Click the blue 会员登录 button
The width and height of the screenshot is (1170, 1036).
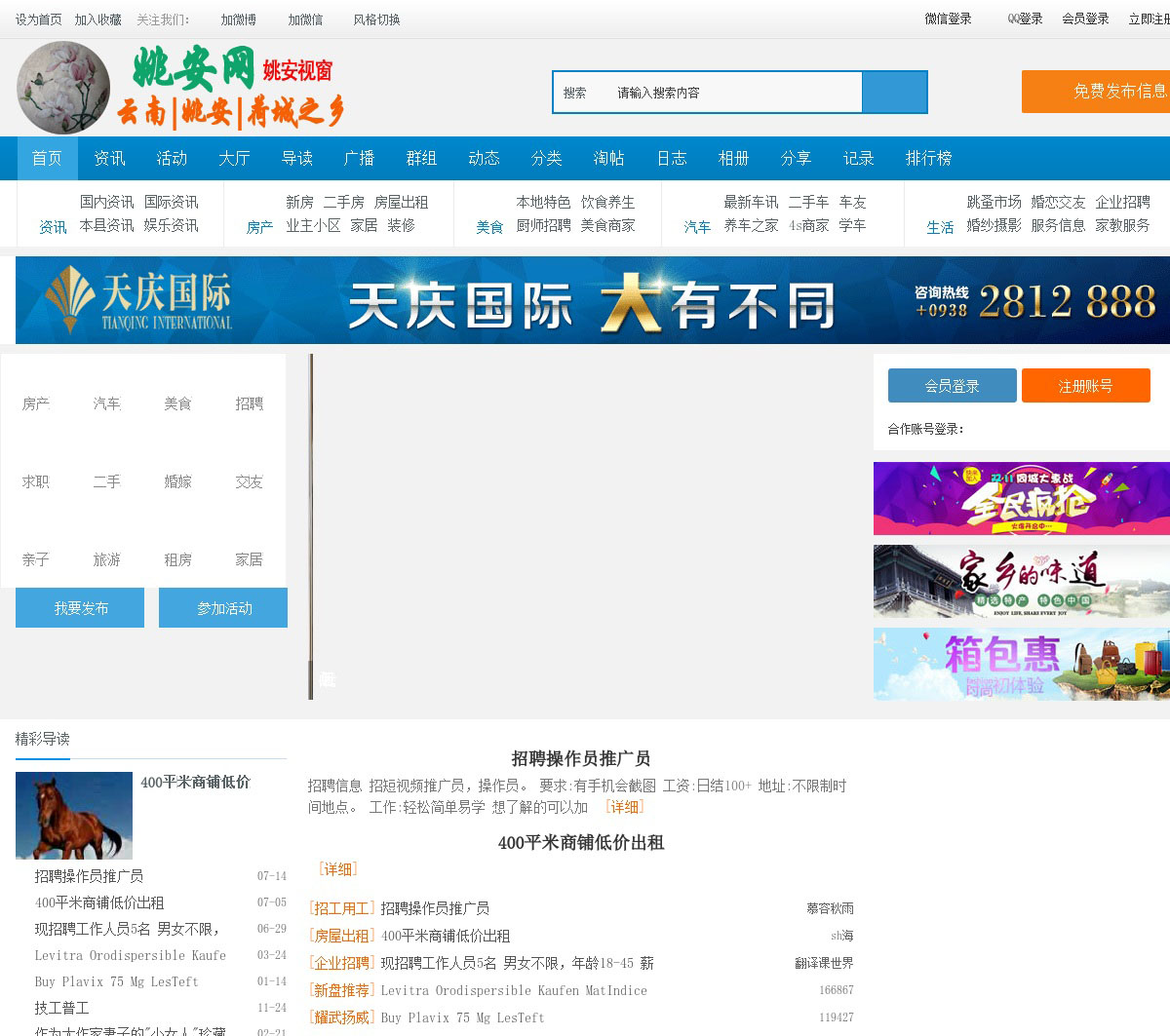pyautogui.click(x=952, y=386)
